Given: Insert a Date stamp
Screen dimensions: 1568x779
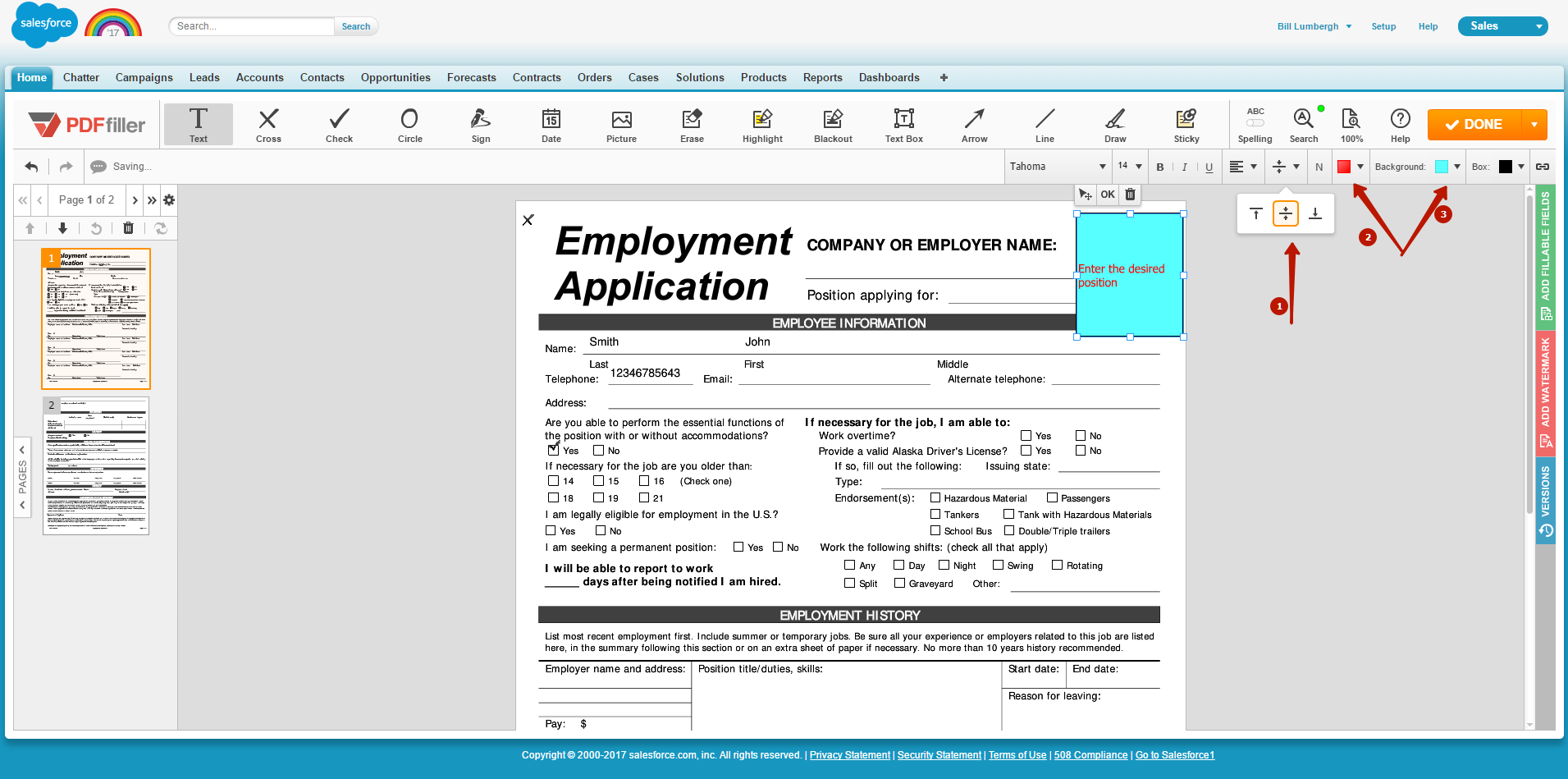Looking at the screenshot, I should tap(551, 125).
